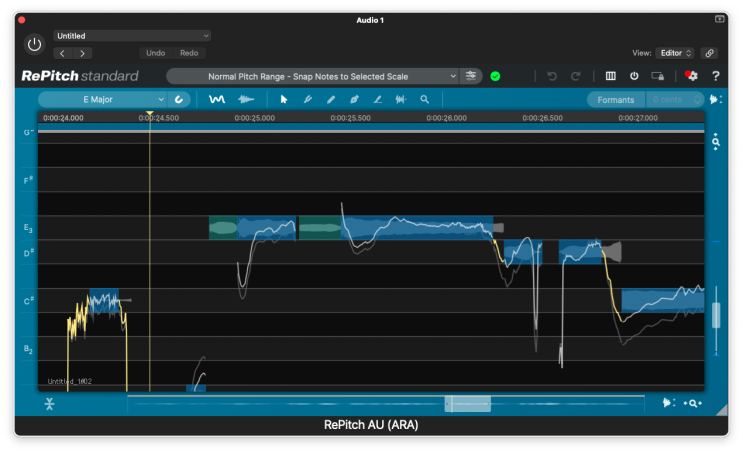Click the screen lock icon
The image size is (743, 453).
click(x=657, y=76)
